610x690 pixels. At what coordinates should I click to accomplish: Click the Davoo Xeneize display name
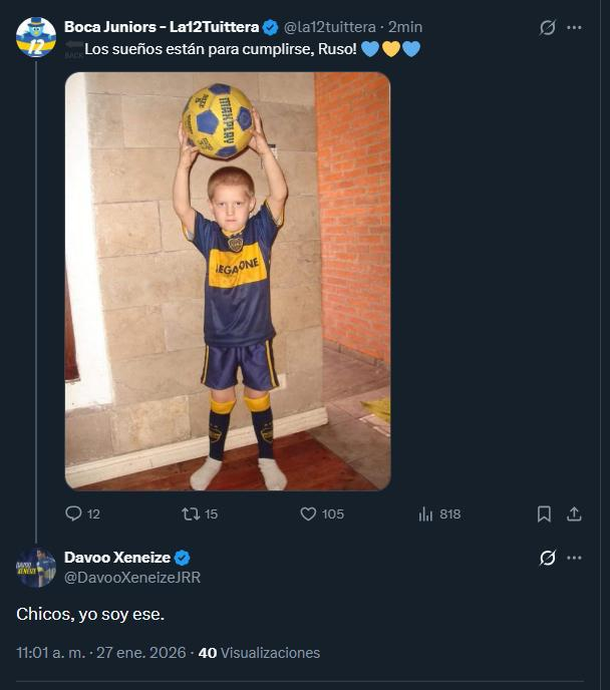click(117, 557)
